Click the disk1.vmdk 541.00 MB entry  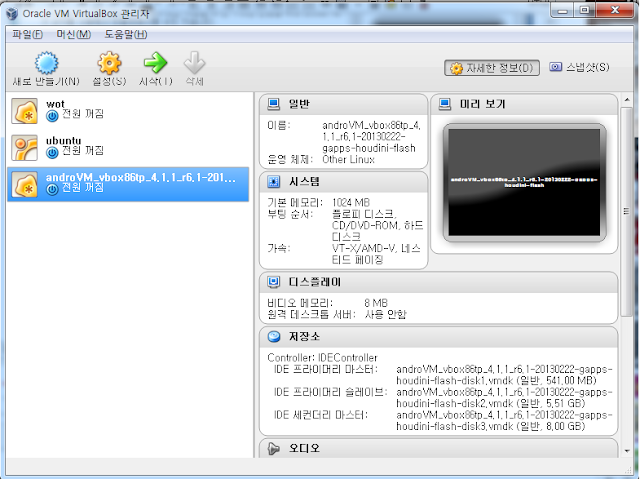pos(504,375)
